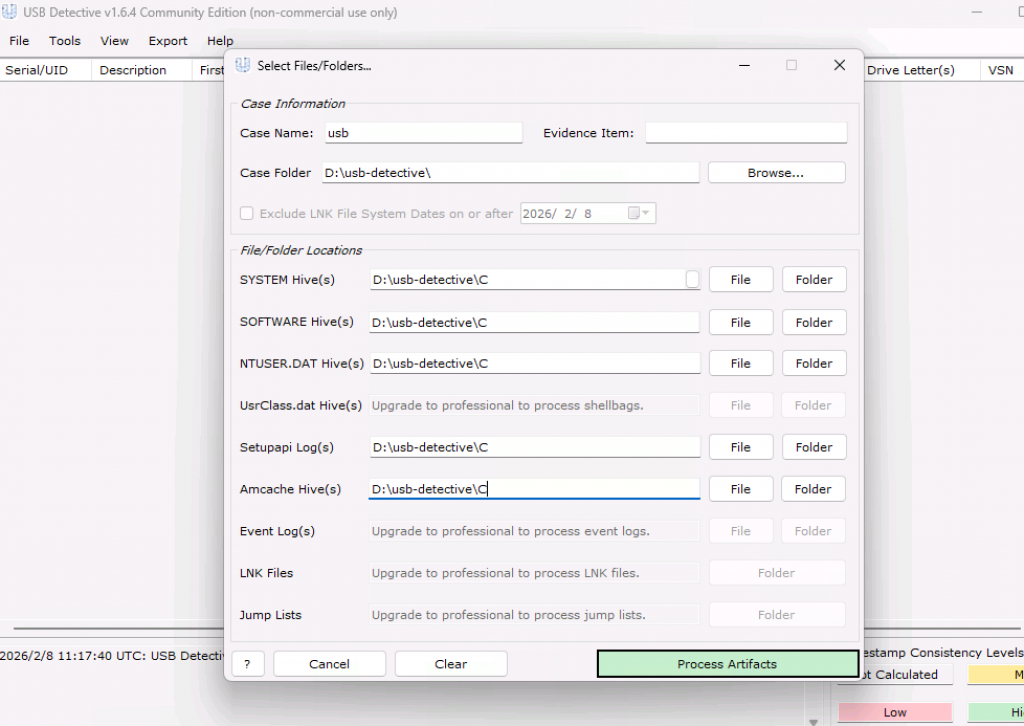
Task: Toggle Exclude LNK File System Dates checkbox
Action: pos(247,213)
